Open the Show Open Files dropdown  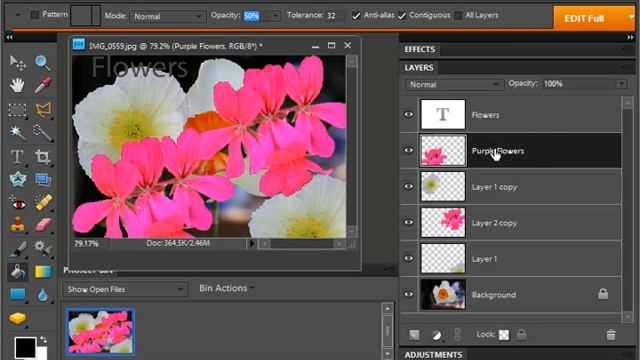[125, 289]
